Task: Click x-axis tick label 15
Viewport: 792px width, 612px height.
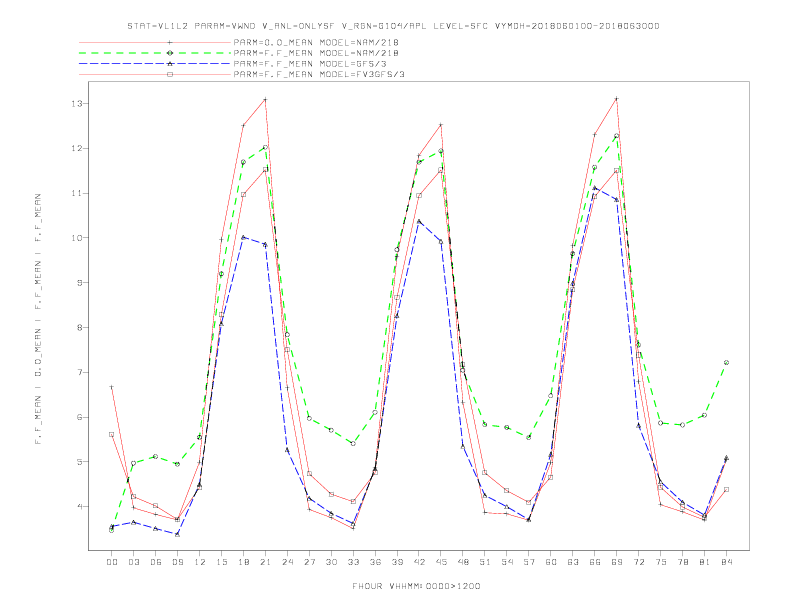Action: [x=221, y=562]
